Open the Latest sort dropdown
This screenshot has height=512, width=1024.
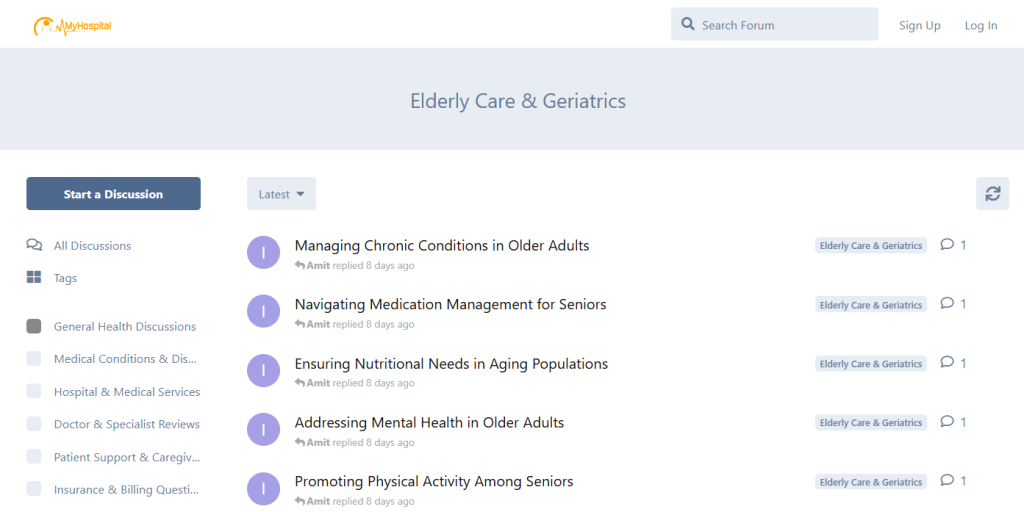pos(281,193)
